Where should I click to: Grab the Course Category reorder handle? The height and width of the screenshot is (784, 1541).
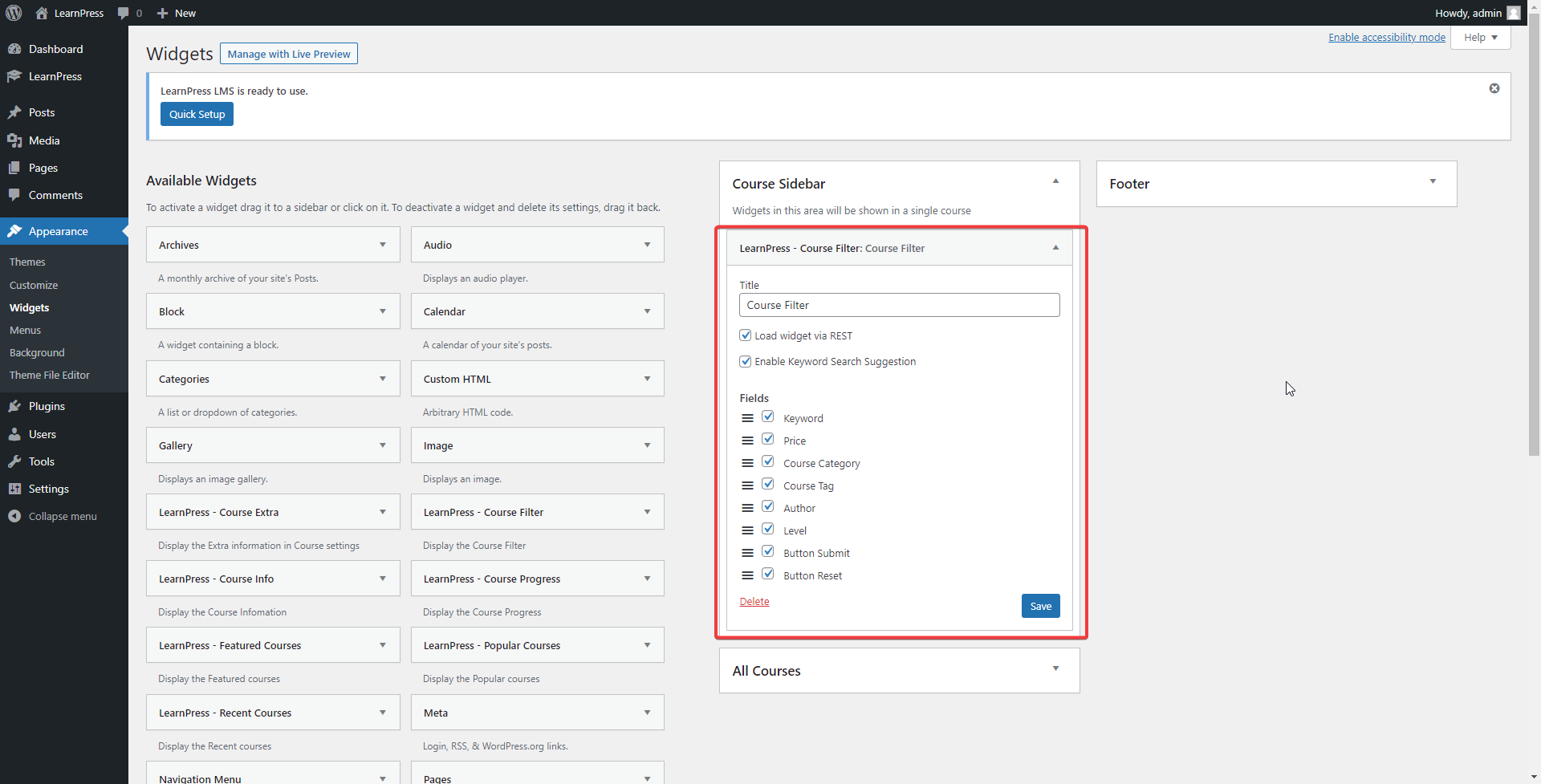(747, 463)
